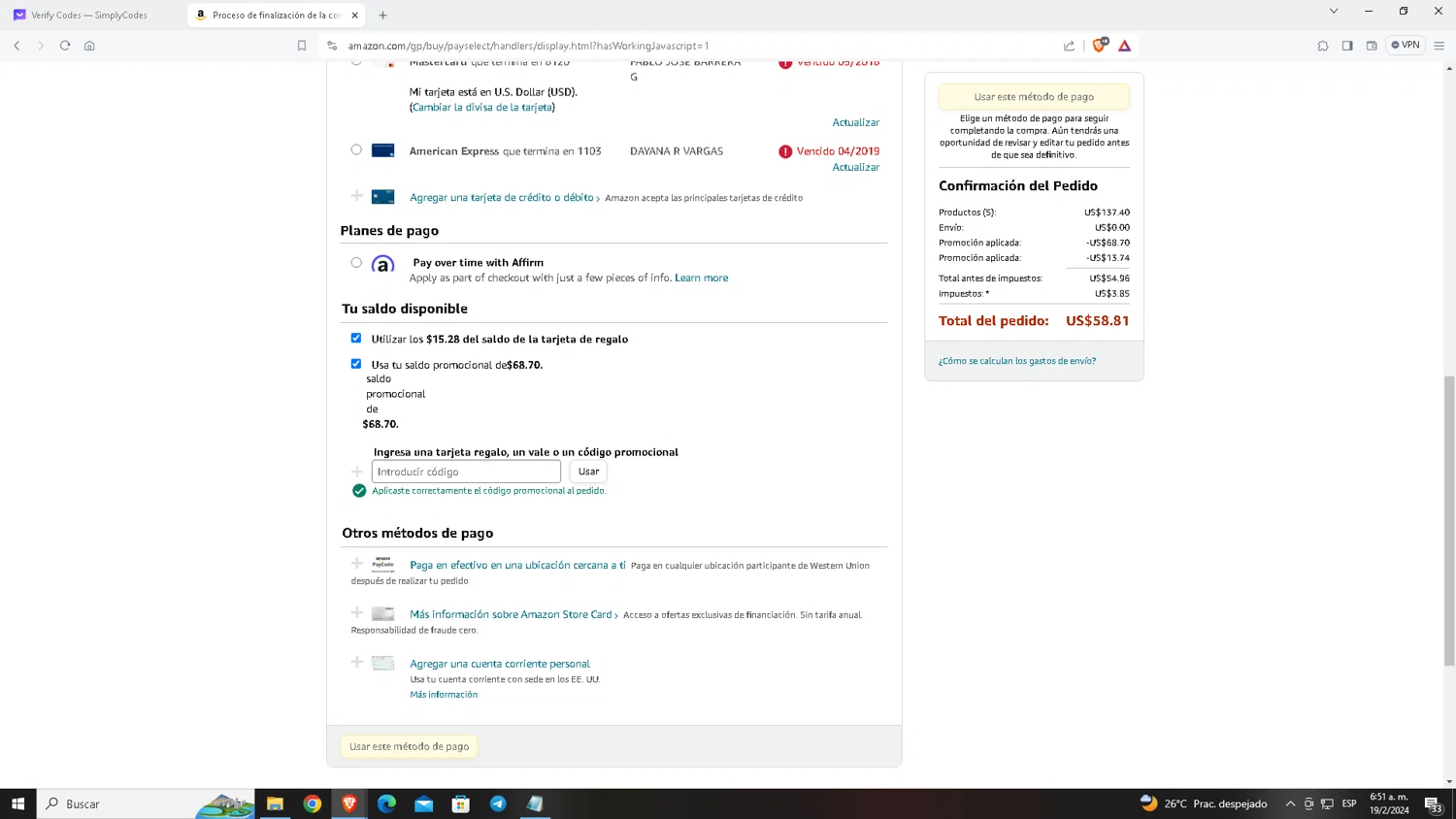This screenshot has width=1456, height=819.
Task: Open the Brave VPN button
Action: click(1406, 45)
